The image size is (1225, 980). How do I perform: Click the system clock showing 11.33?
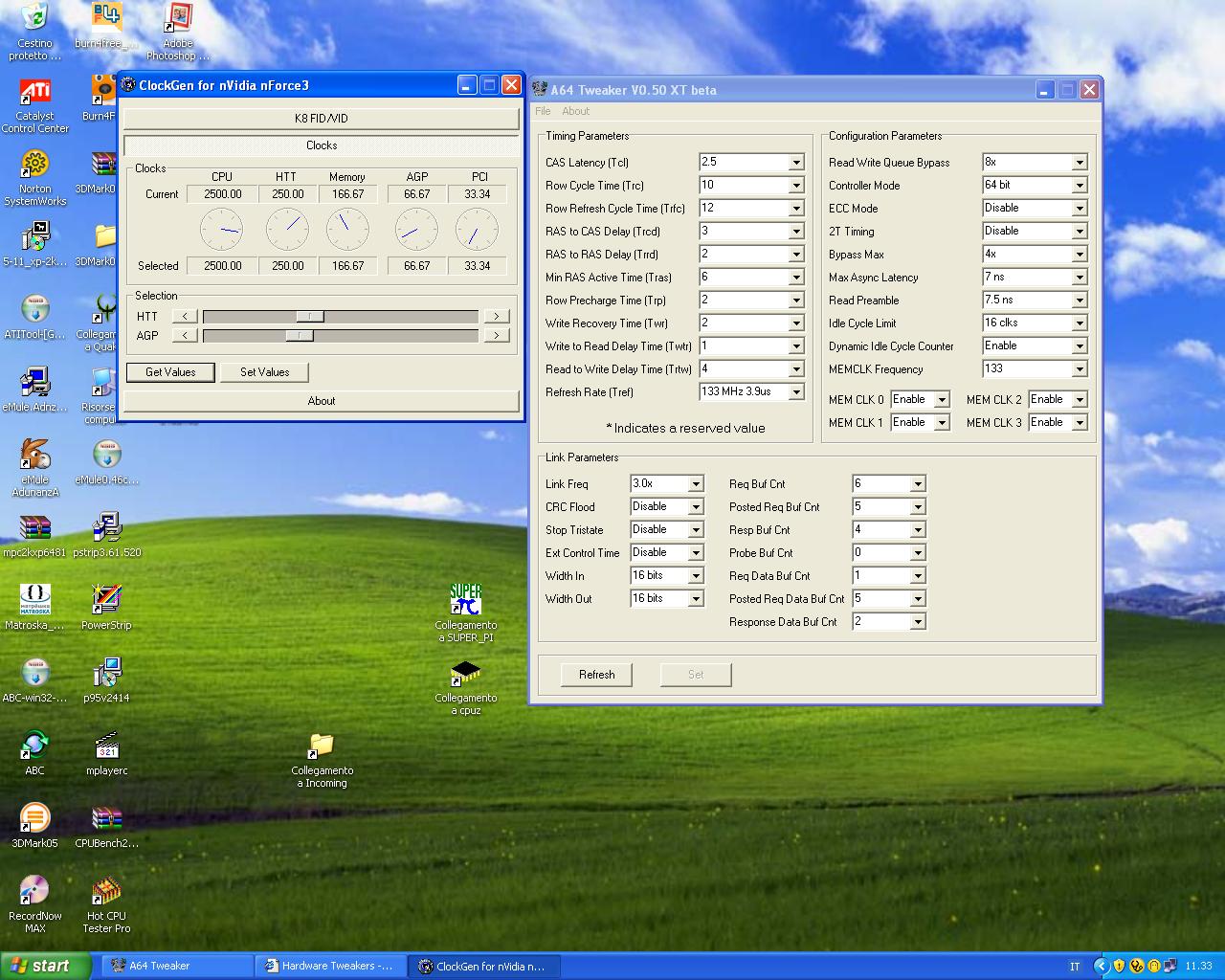1198,967
